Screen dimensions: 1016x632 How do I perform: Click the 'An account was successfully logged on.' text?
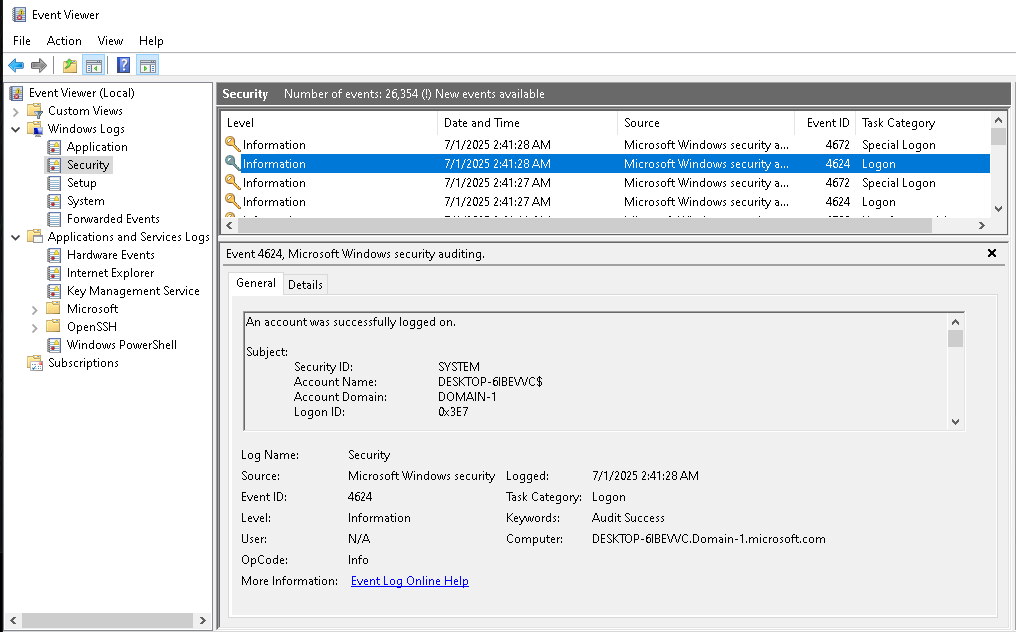click(351, 322)
